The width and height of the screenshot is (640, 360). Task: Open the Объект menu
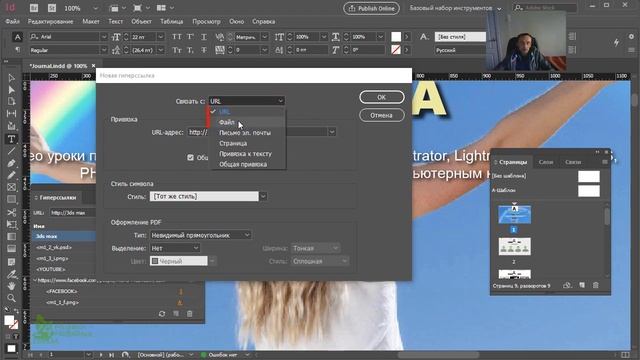pos(142,21)
